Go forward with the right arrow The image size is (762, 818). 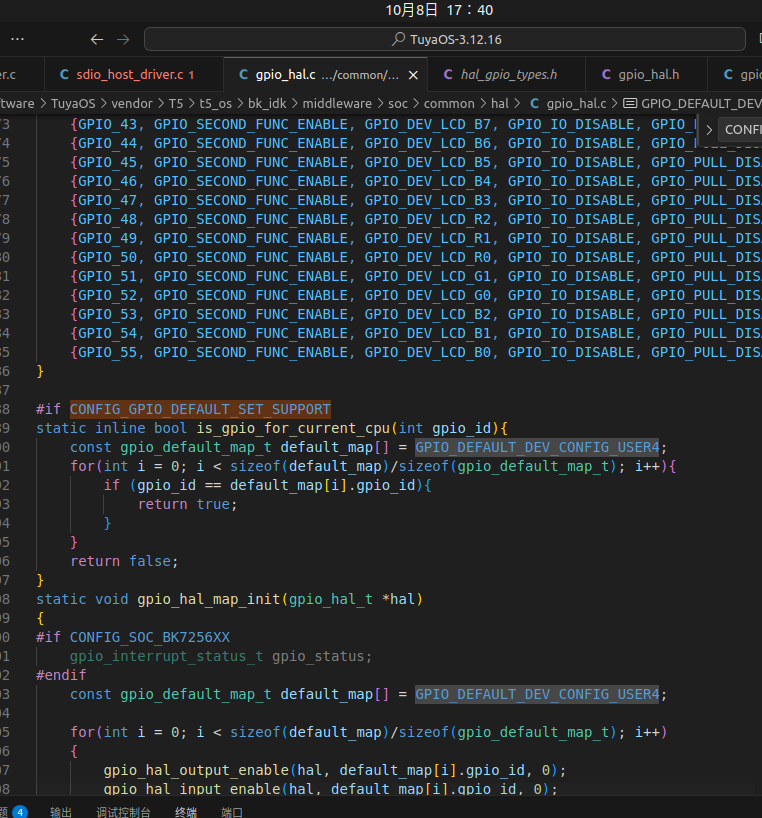(x=123, y=39)
